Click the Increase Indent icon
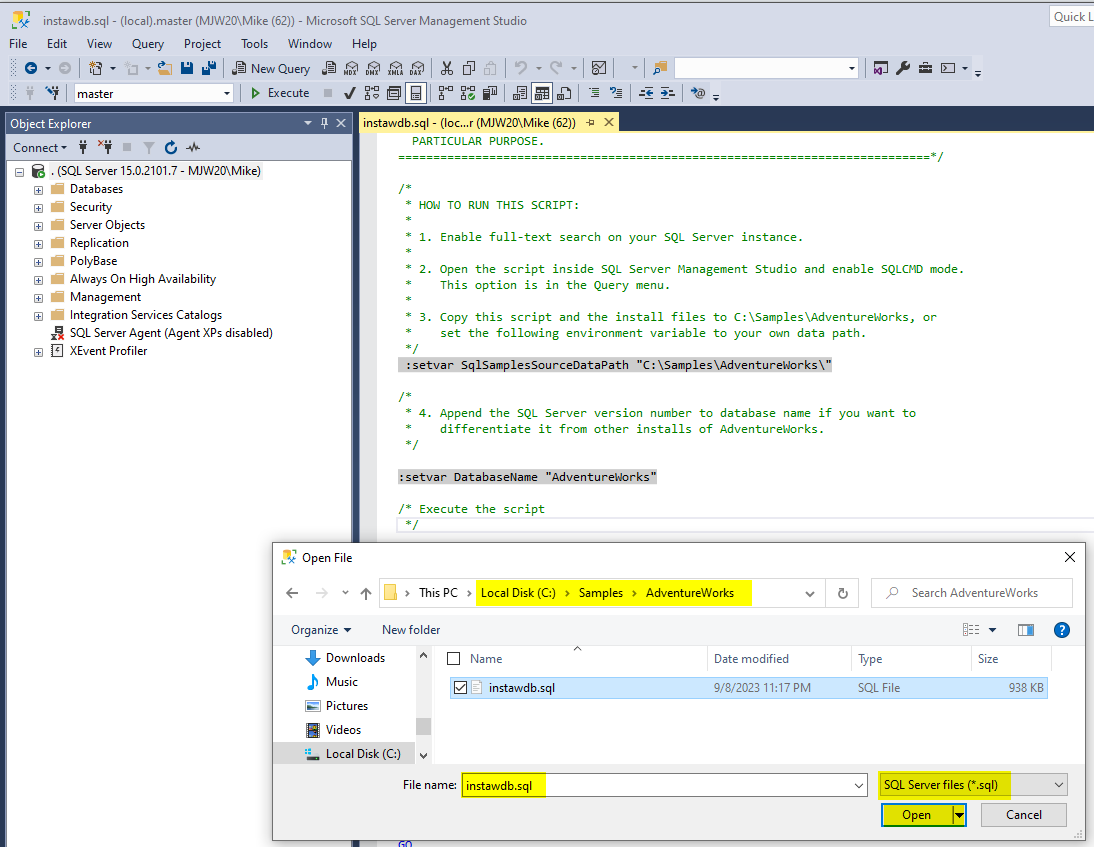This screenshot has height=847, width=1094. [668, 93]
